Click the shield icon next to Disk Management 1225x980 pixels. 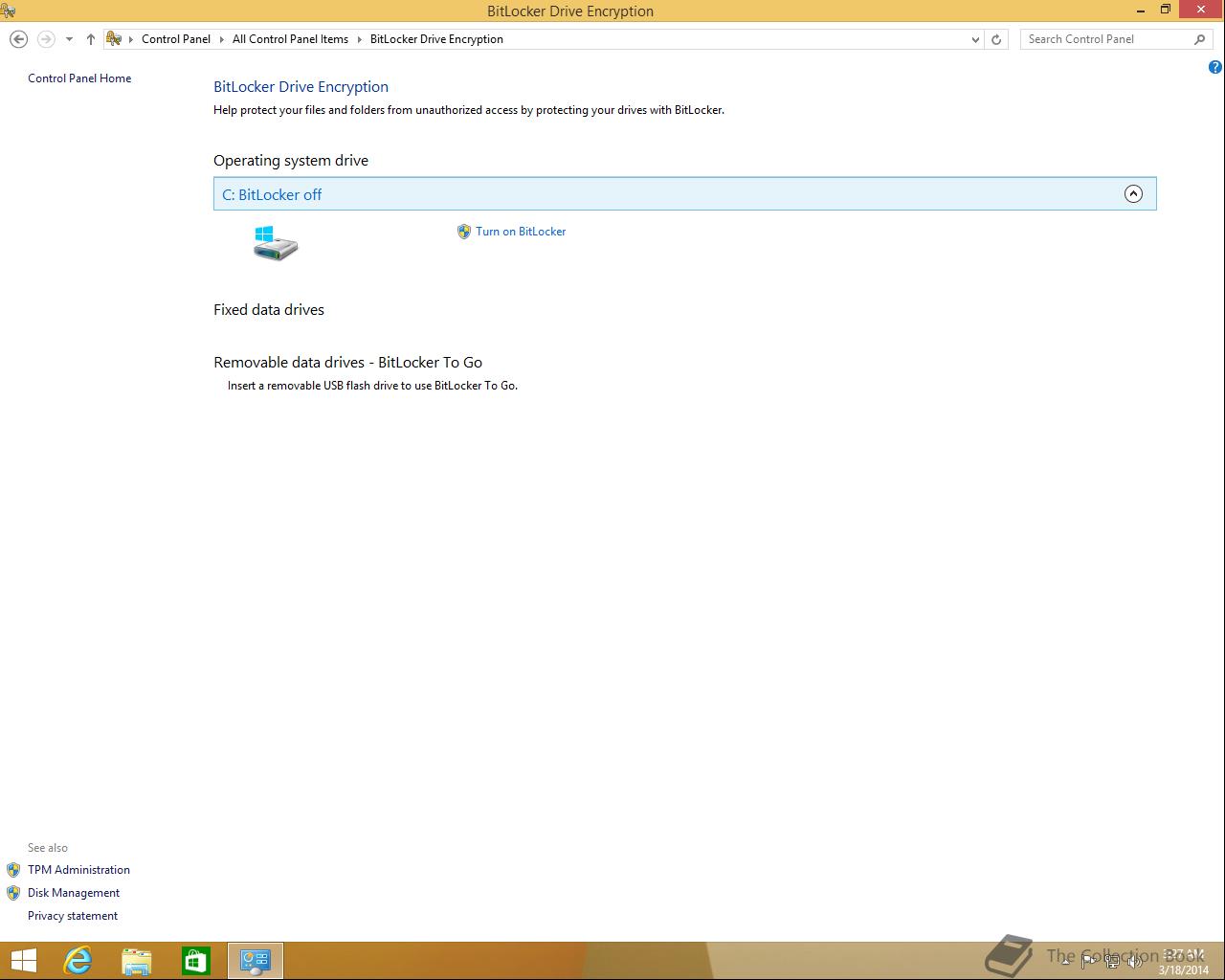tap(13, 893)
